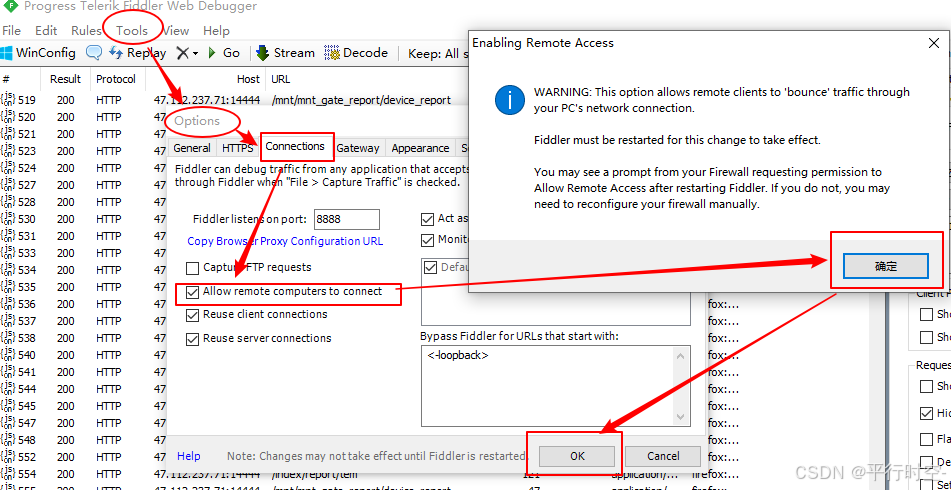Click the speech bubble comment icon
This screenshot has height=490, width=951.
pos(93,53)
